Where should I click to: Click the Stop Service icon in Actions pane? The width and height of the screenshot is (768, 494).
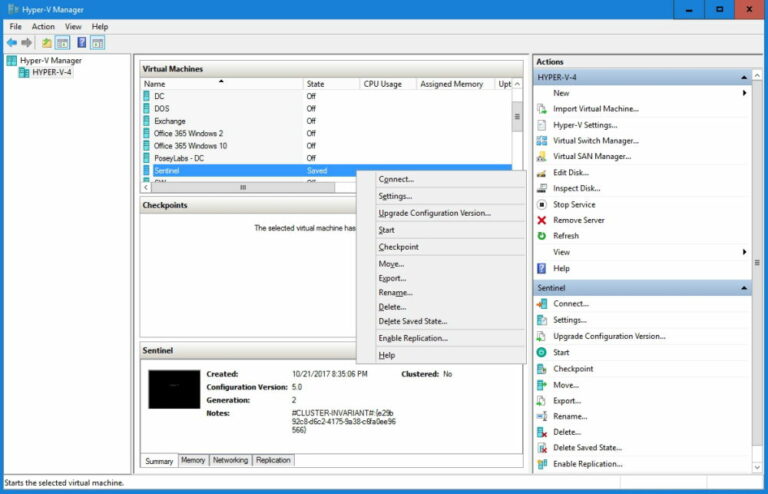pyautogui.click(x=542, y=204)
